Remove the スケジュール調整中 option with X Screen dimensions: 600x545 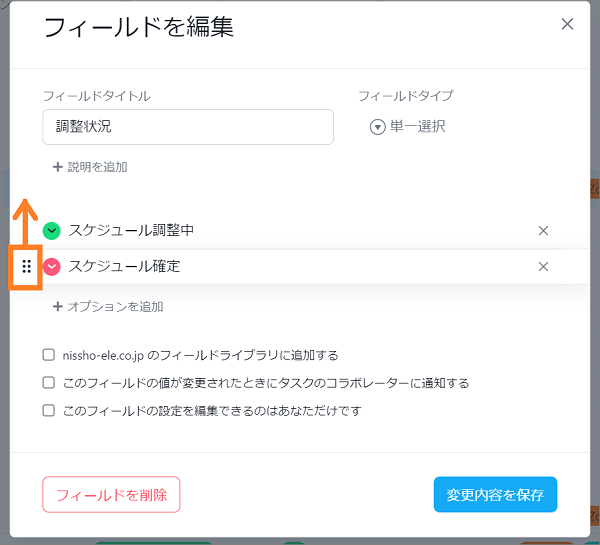click(543, 231)
